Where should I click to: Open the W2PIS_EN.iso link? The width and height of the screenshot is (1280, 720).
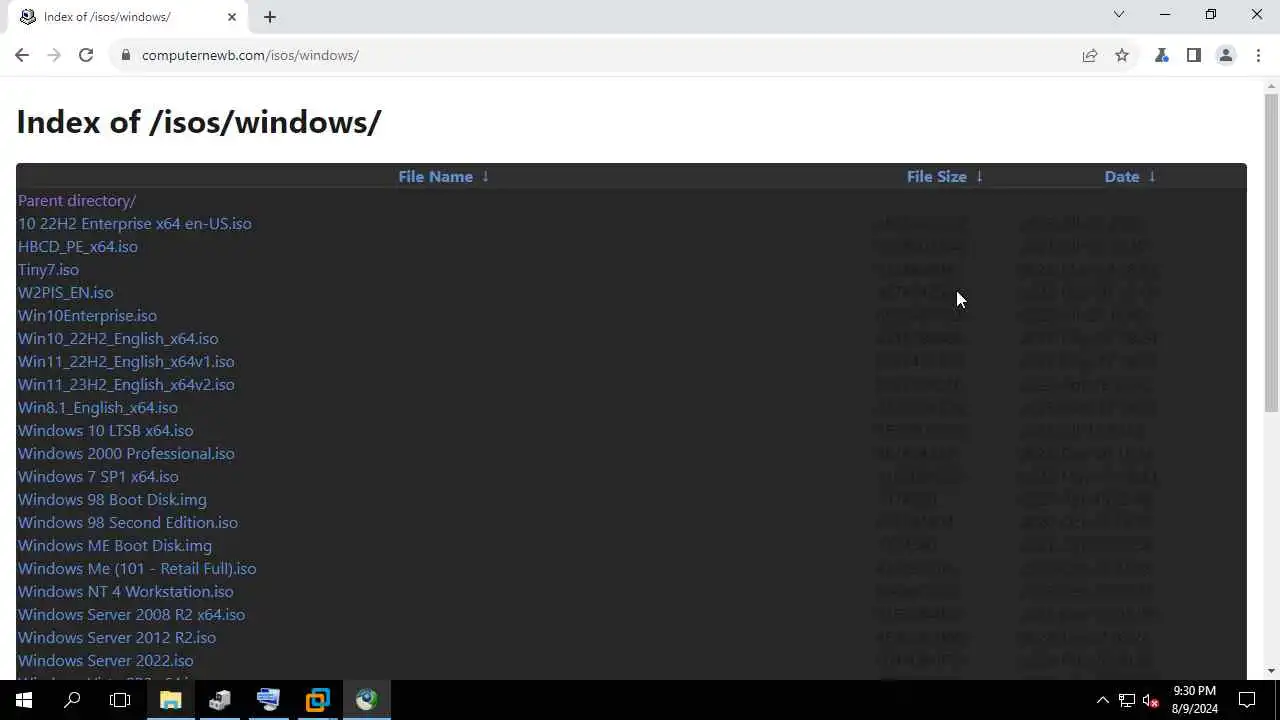click(x=65, y=292)
